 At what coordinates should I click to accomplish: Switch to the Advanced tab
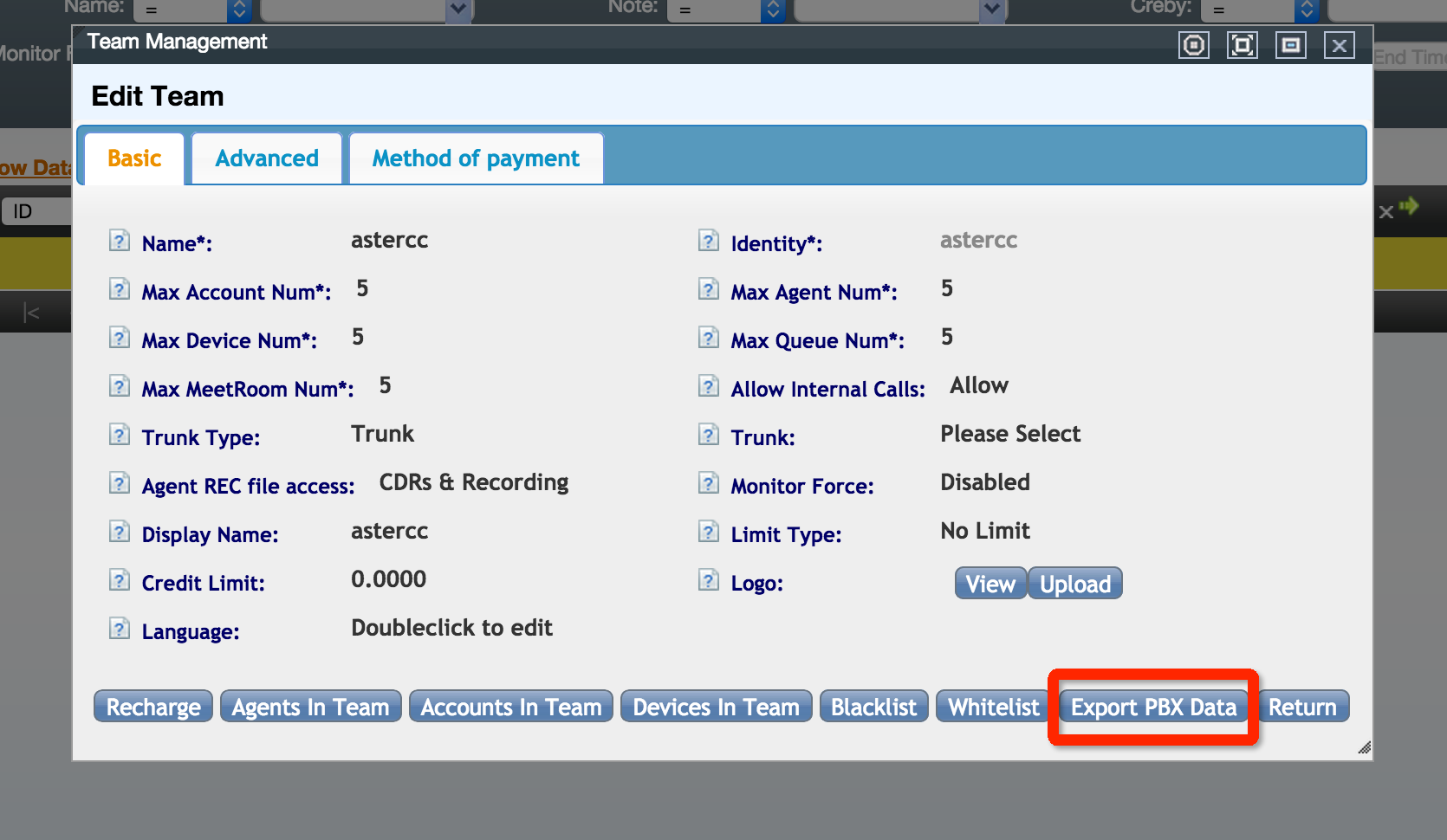coord(267,158)
